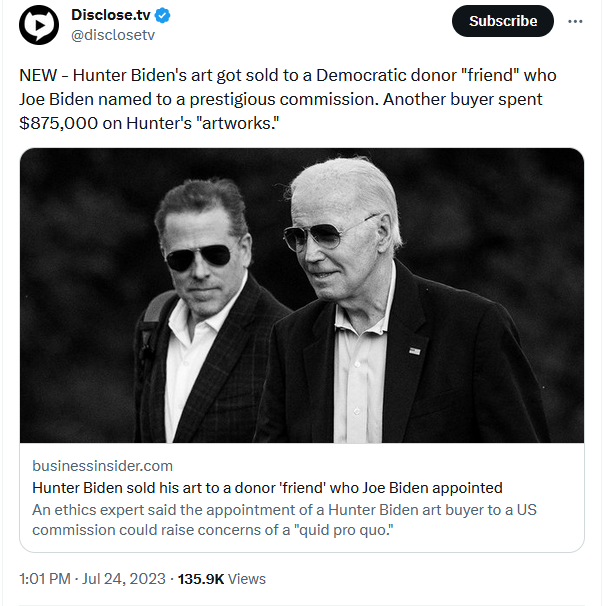Click the @disclosetv handle
608x606 pixels.
point(113,36)
